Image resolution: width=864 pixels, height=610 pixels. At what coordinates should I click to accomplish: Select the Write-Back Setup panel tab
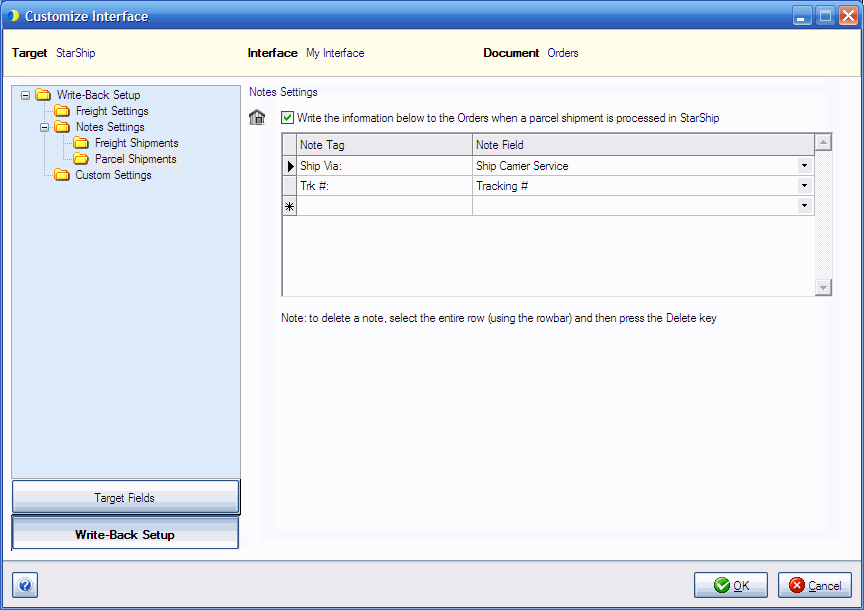[x=125, y=533]
